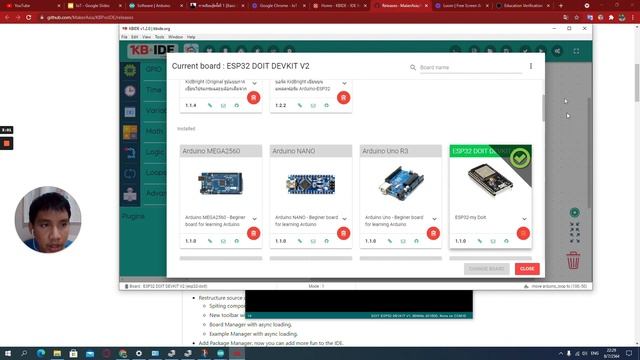
Task: Toggle fullscreen icon in KBIDE toolbar
Action: pyautogui.click(x=576, y=51)
